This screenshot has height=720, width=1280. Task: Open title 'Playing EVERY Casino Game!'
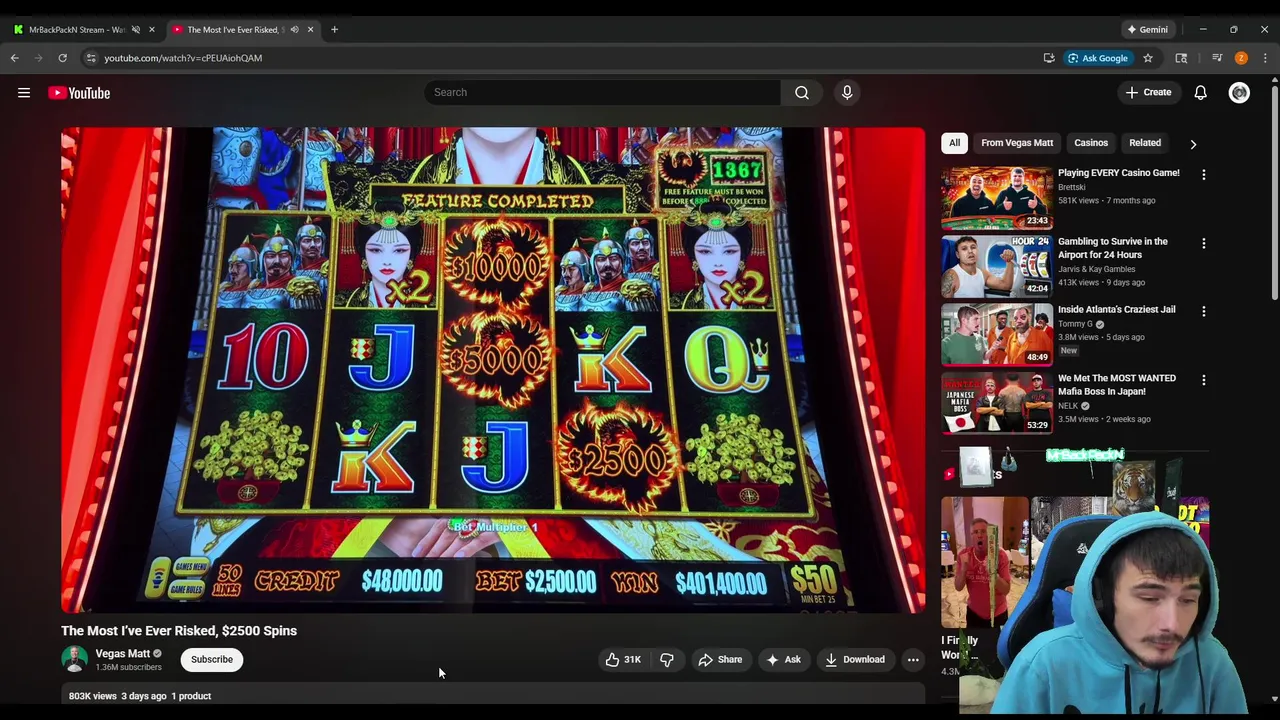pyautogui.click(x=1119, y=173)
